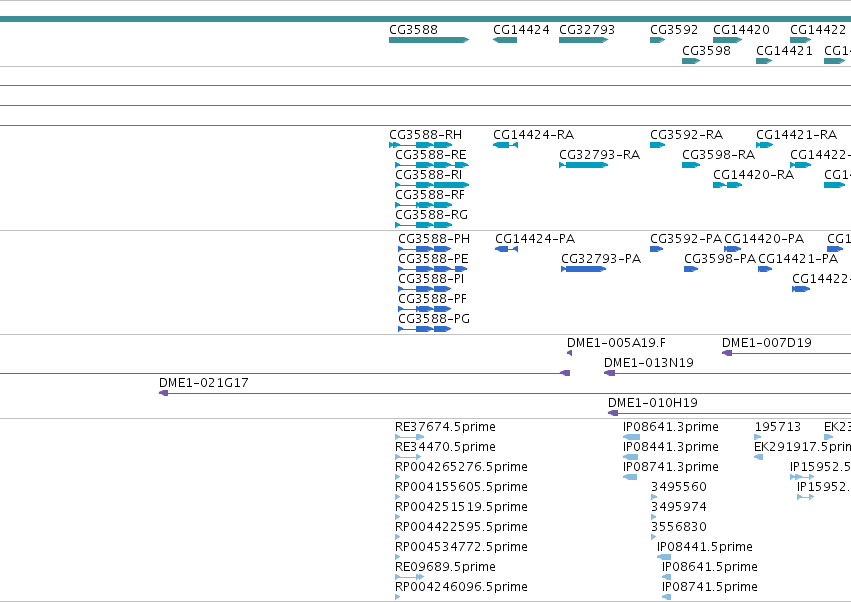Click BAC clone DME1-021G17

(x=505, y=393)
